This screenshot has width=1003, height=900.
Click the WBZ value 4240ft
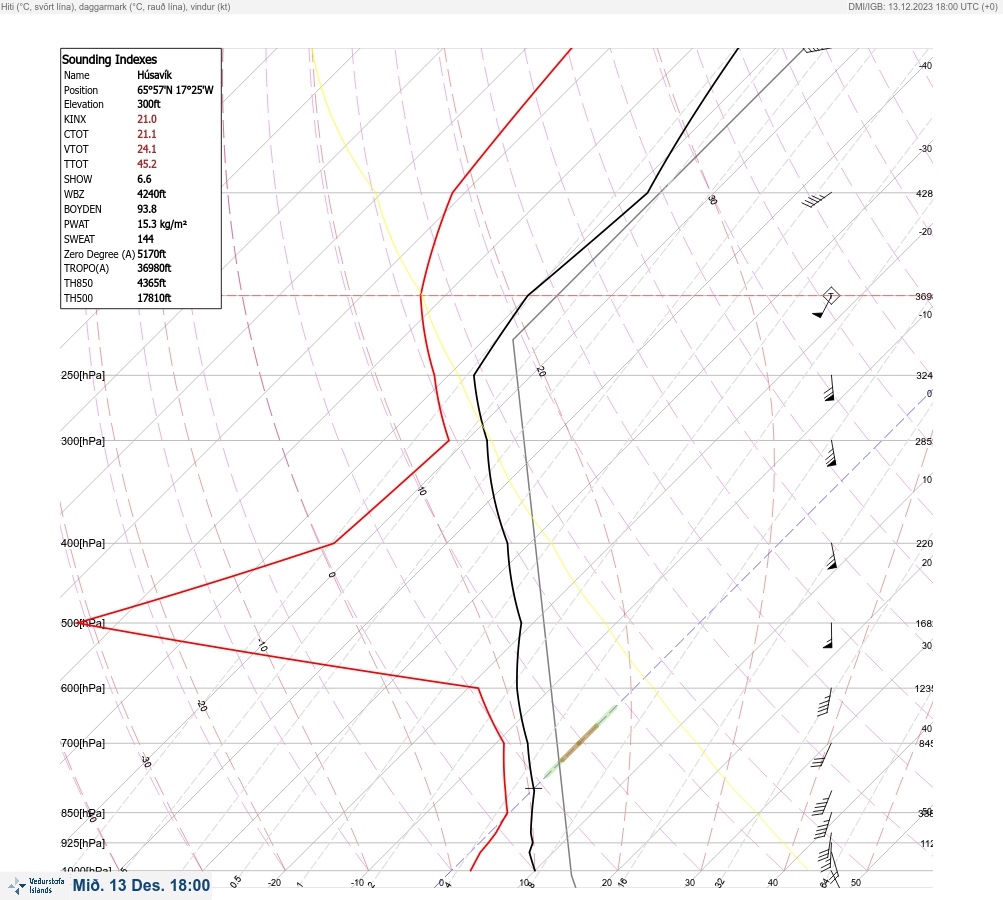[x=151, y=194]
